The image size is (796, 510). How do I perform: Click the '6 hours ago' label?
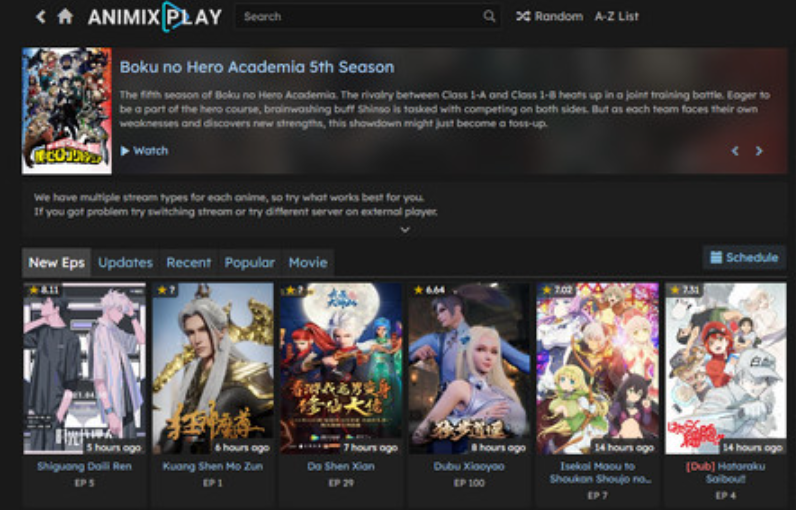[x=242, y=448]
